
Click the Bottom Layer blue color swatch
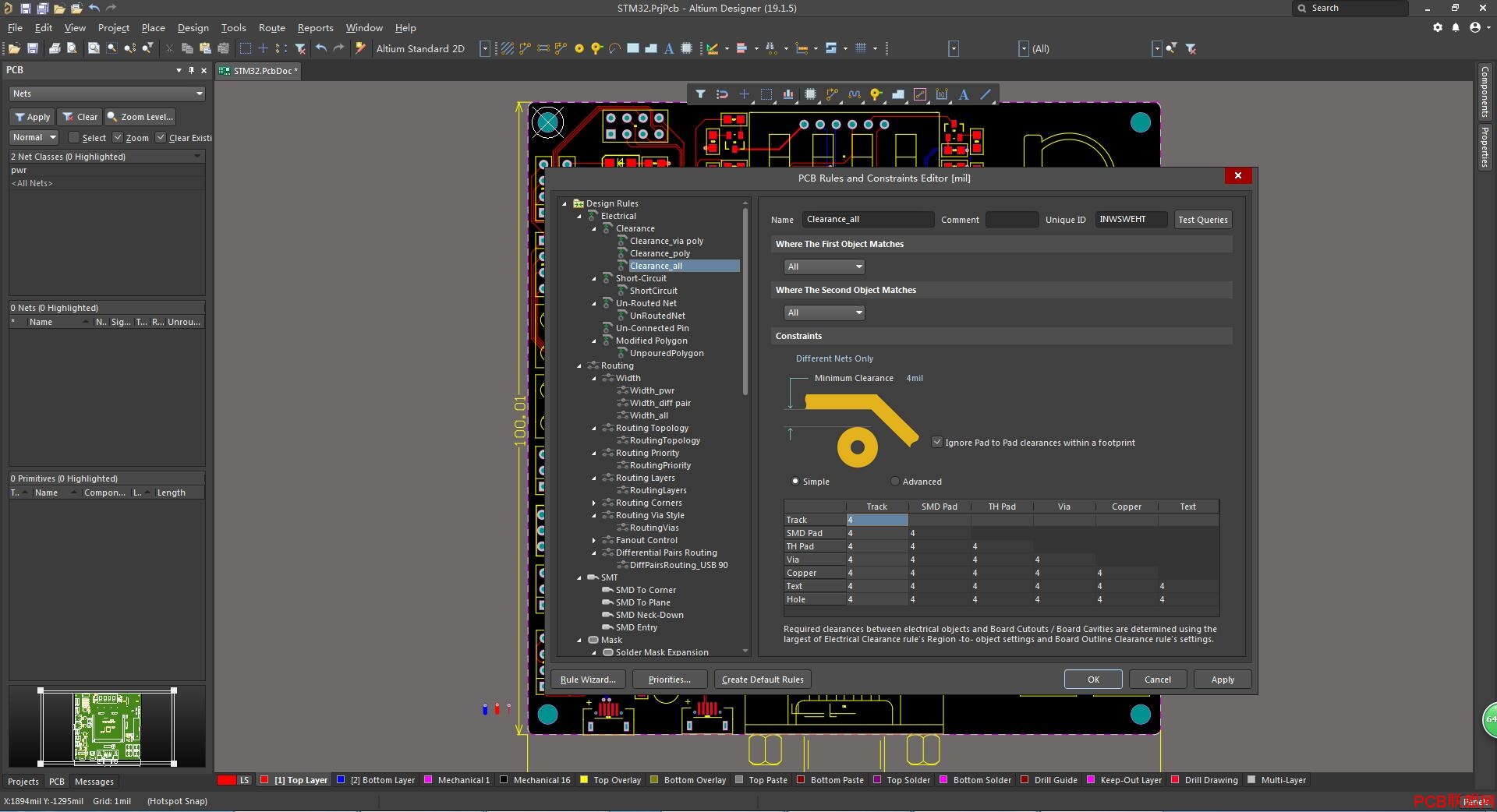pyautogui.click(x=341, y=779)
